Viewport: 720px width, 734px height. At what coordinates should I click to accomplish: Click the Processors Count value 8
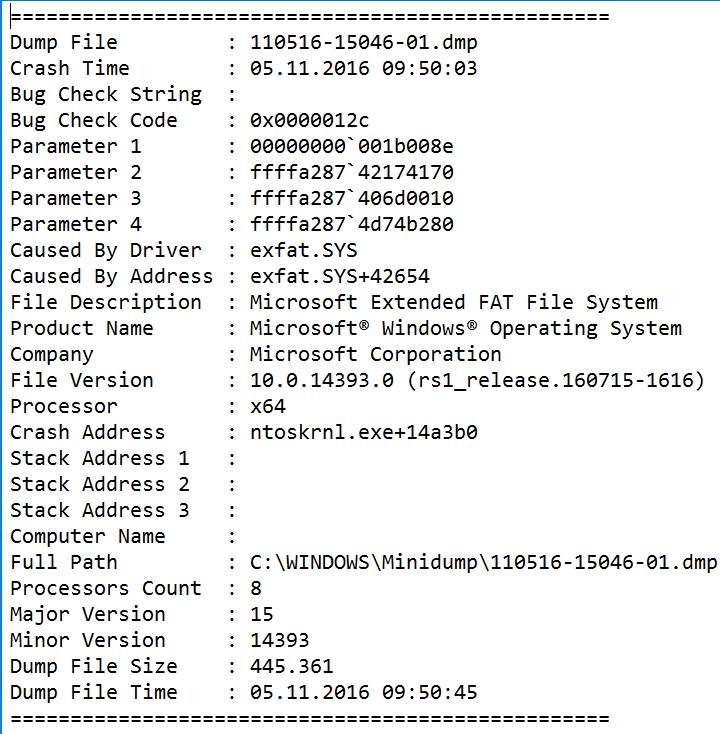pos(256,589)
